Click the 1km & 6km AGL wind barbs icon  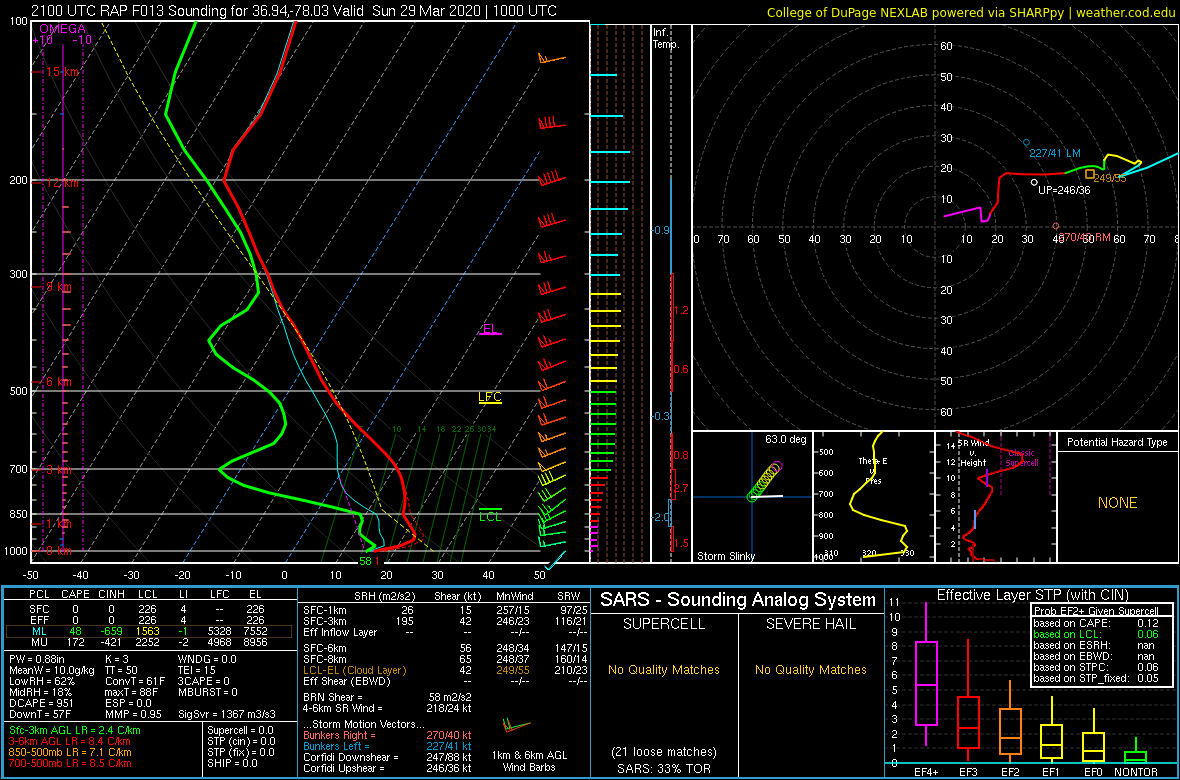(x=518, y=726)
